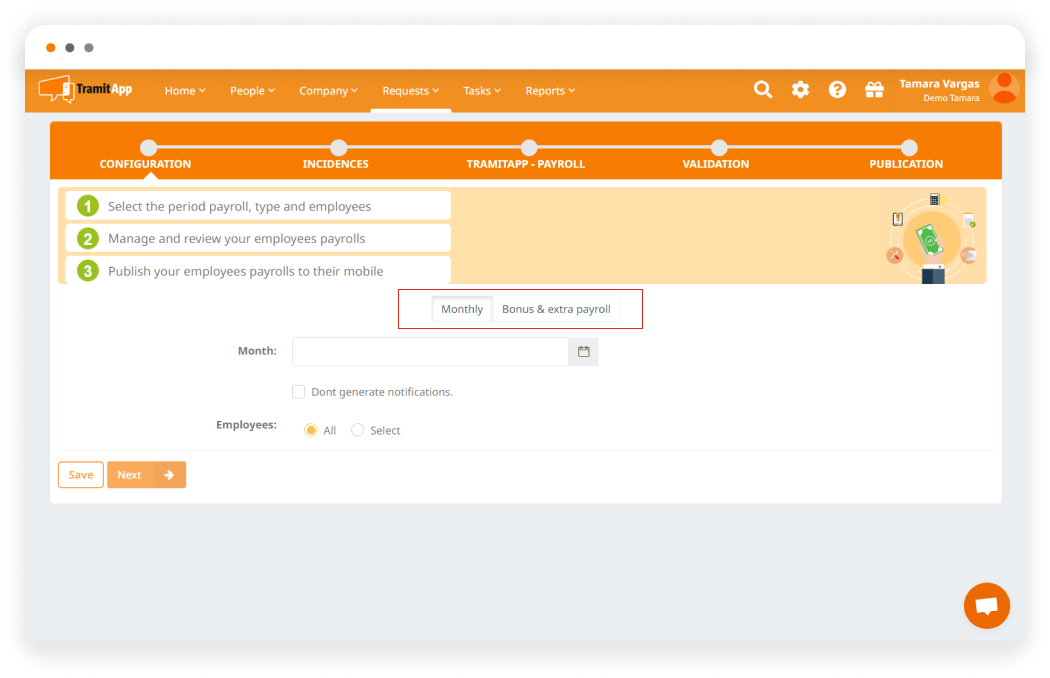Screen dimensions: 1050x678
Task: Open the orange chat support bubble
Action: pyautogui.click(x=986, y=606)
